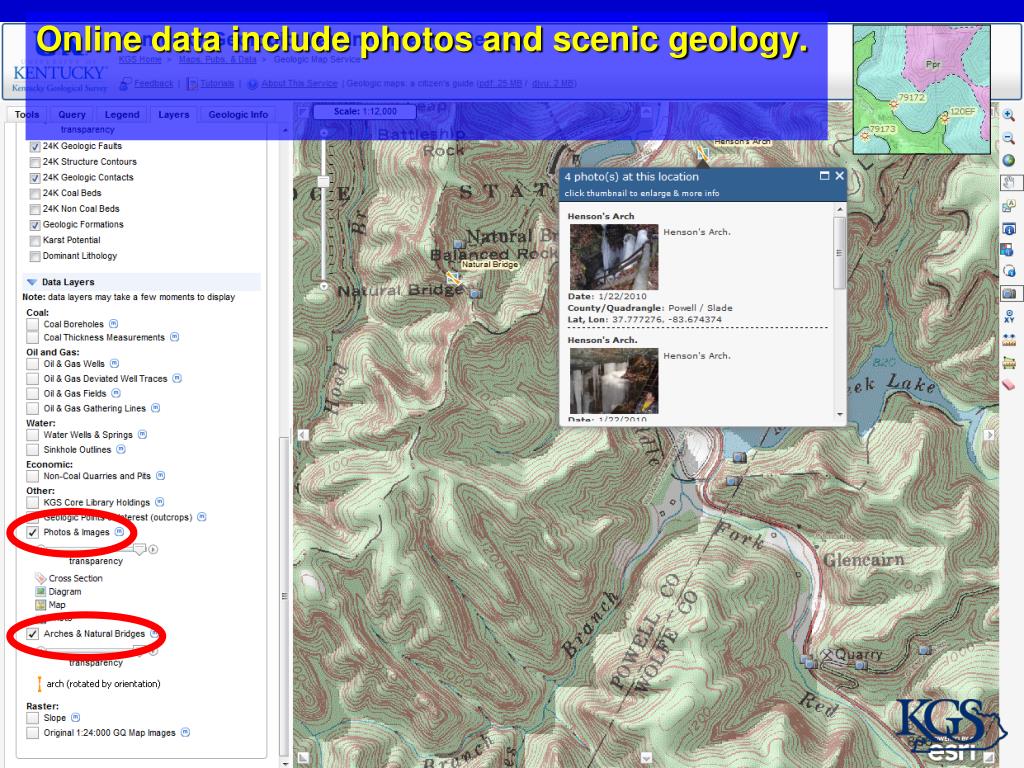The image size is (1024, 768).
Task: Activate the pan hand tool
Action: point(1008,183)
